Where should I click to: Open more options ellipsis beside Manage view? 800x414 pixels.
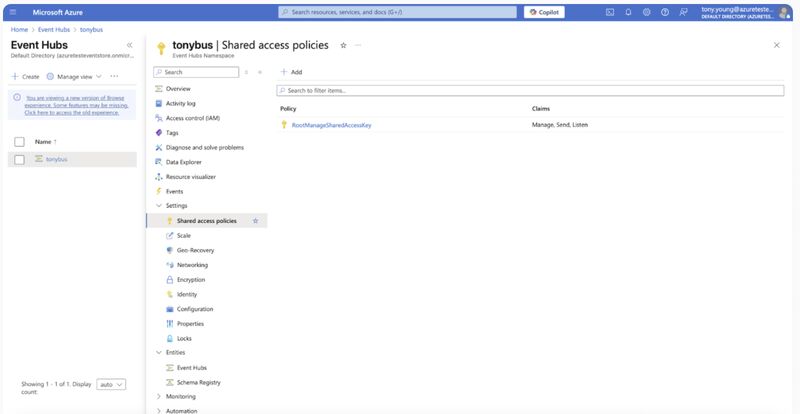(x=114, y=77)
